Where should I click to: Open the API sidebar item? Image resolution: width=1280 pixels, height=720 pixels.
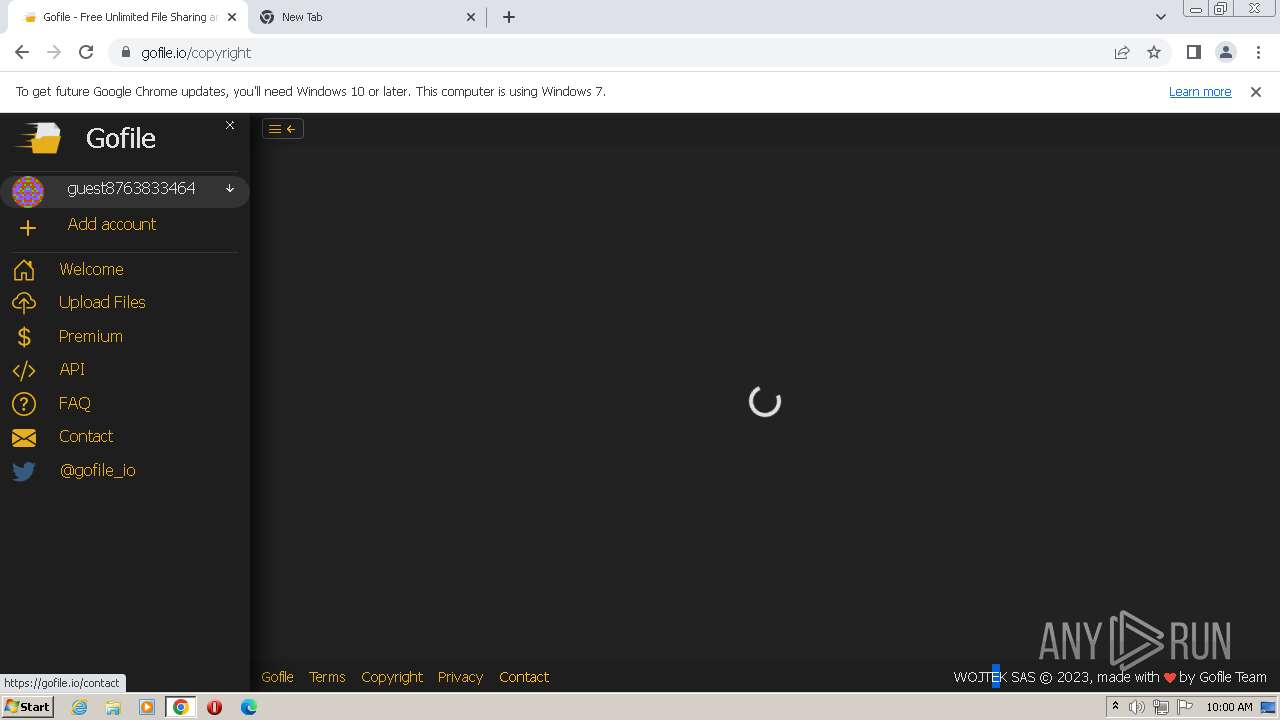pyautogui.click(x=72, y=369)
